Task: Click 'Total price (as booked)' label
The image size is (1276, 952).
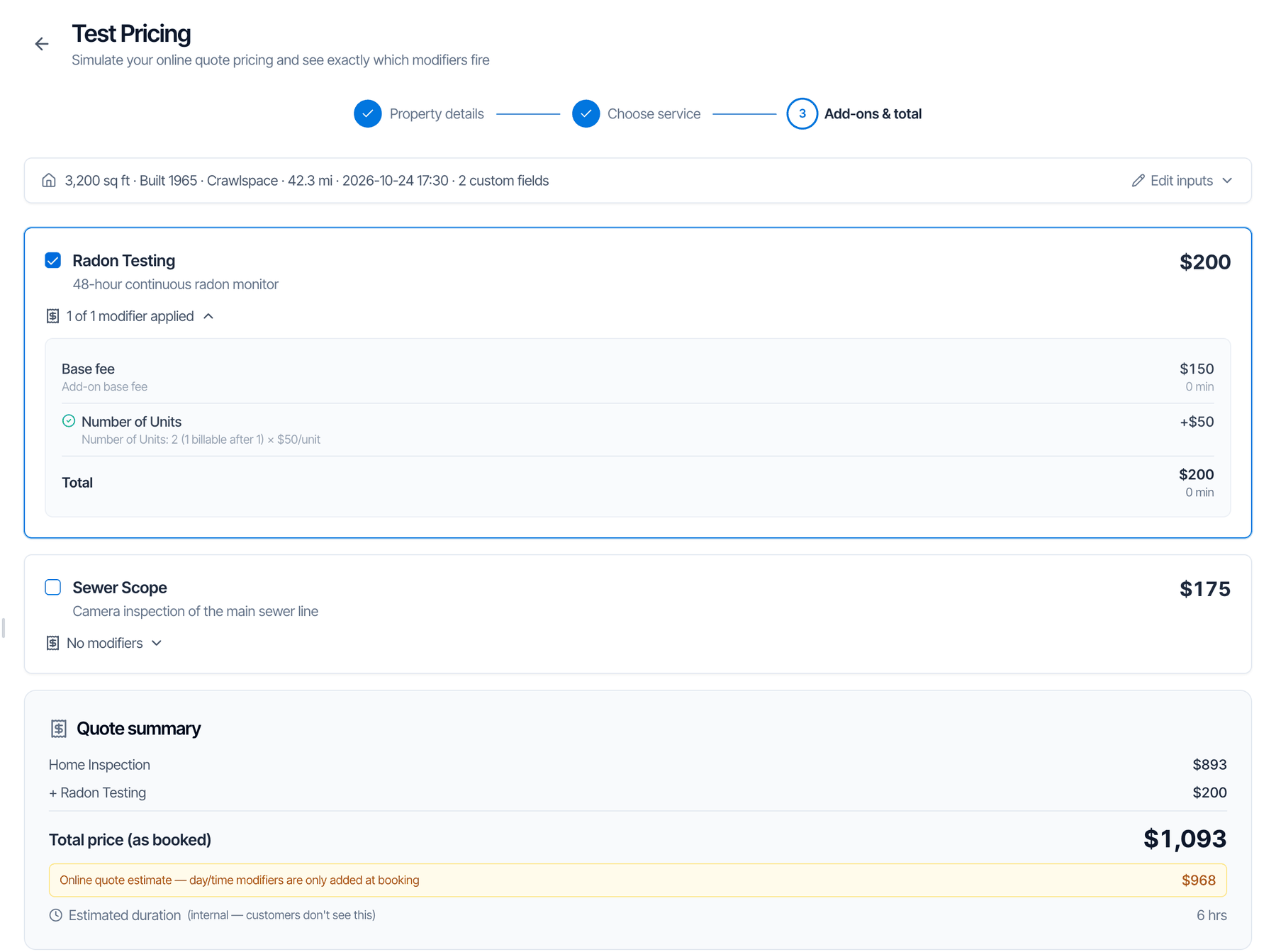Action: tap(130, 840)
